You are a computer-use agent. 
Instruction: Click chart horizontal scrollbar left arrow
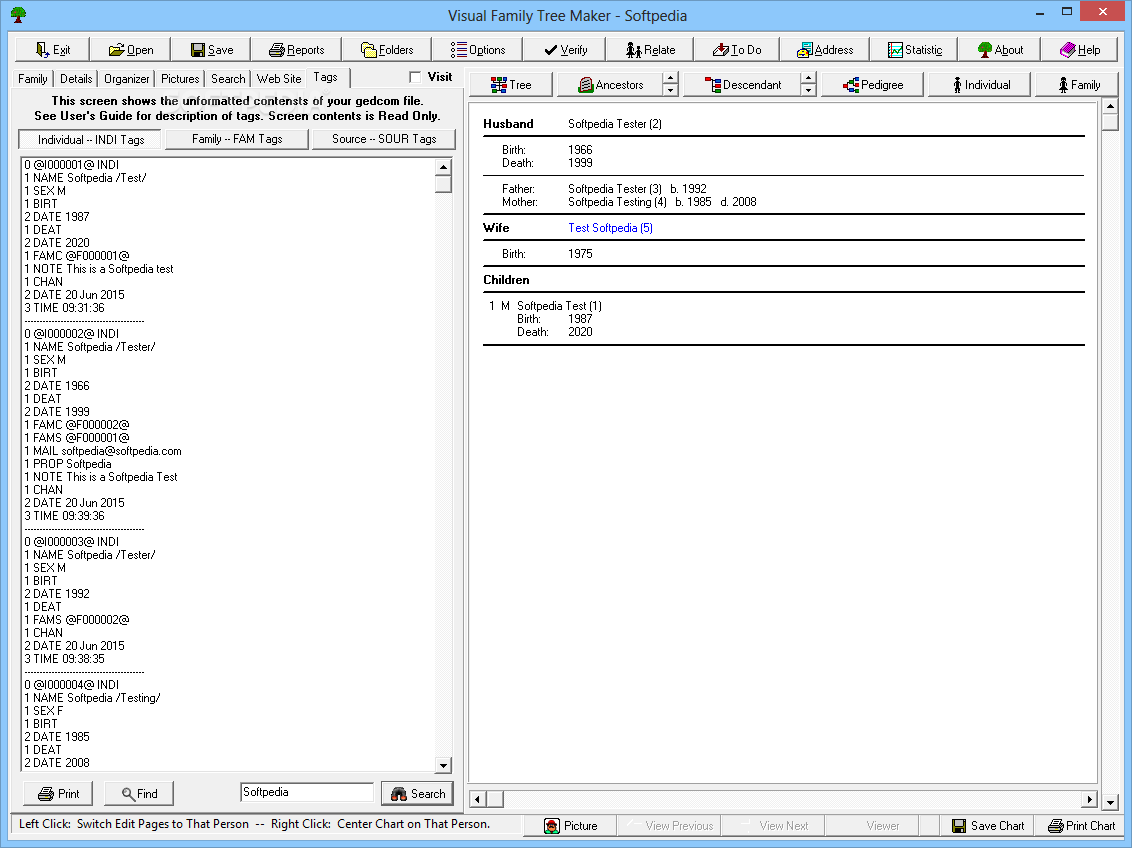tap(477, 799)
